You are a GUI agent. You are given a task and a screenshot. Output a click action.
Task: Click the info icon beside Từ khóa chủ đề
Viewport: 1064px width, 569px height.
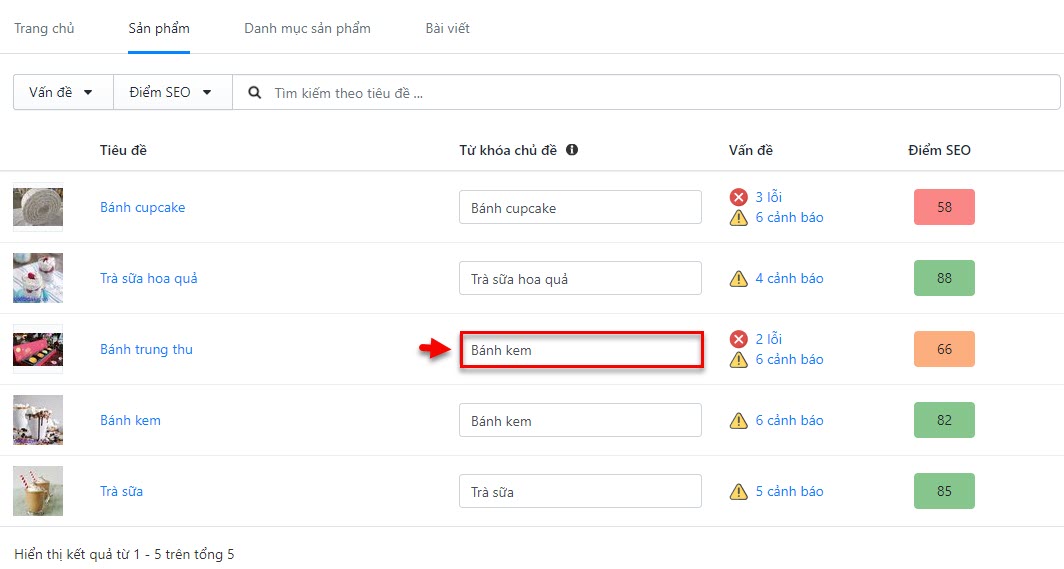pos(572,150)
